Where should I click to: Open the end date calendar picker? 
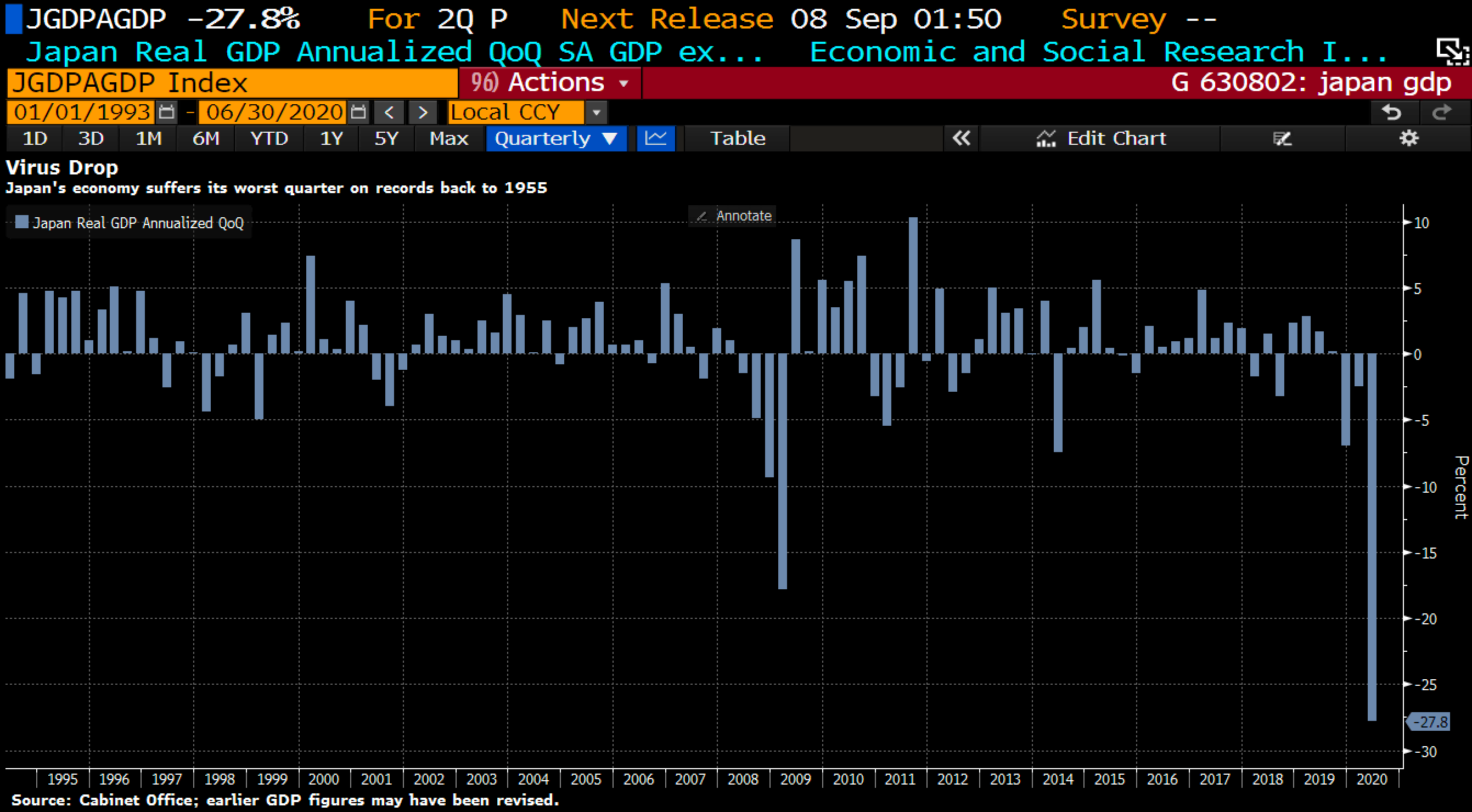click(x=358, y=112)
